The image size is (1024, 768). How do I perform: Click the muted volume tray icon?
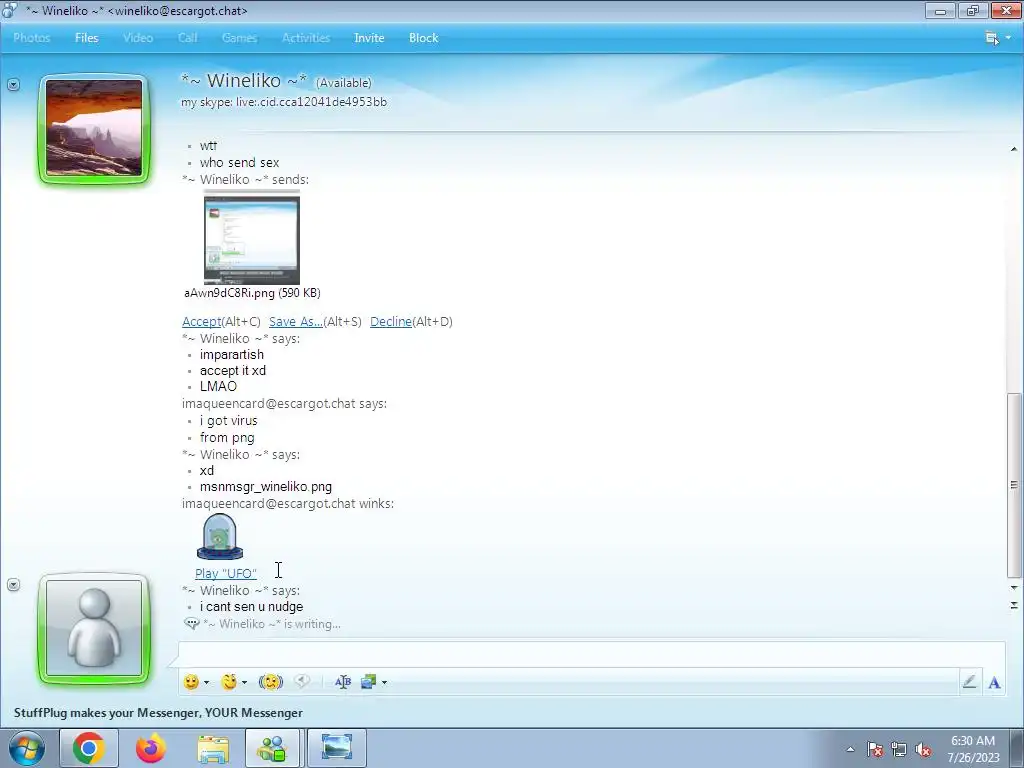pos(923,749)
